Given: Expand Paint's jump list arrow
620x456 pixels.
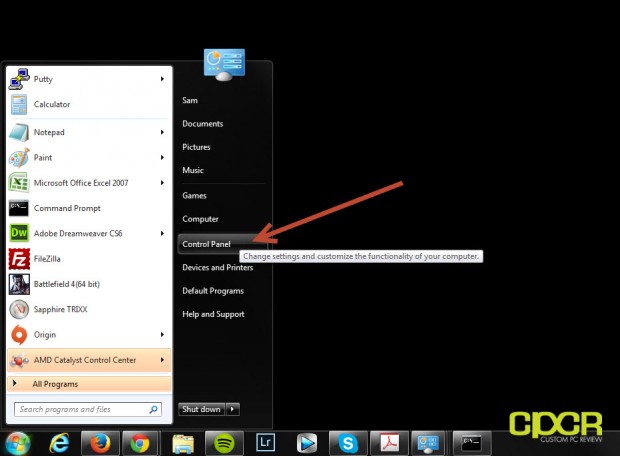Looking at the screenshot, I should [x=162, y=157].
